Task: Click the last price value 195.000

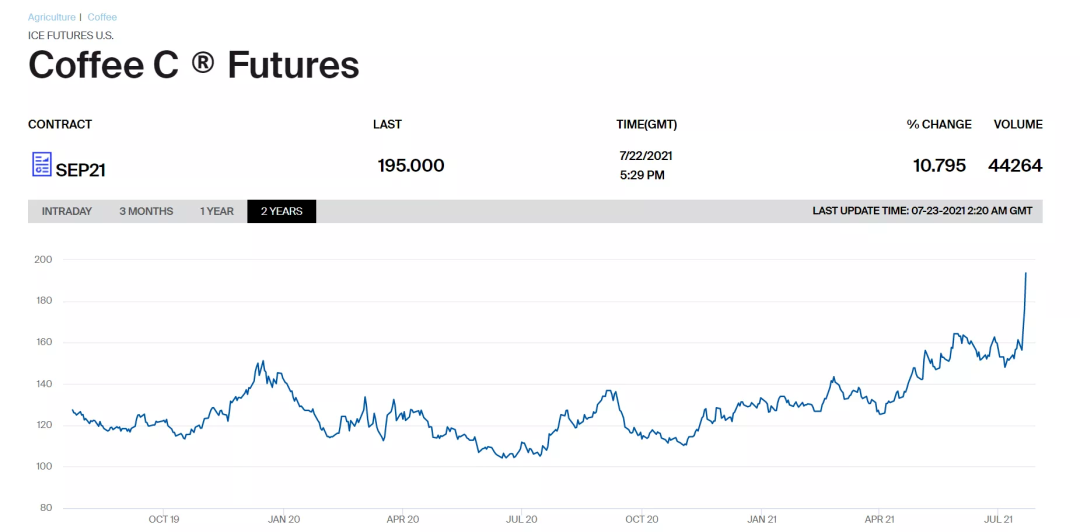Action: [x=411, y=165]
